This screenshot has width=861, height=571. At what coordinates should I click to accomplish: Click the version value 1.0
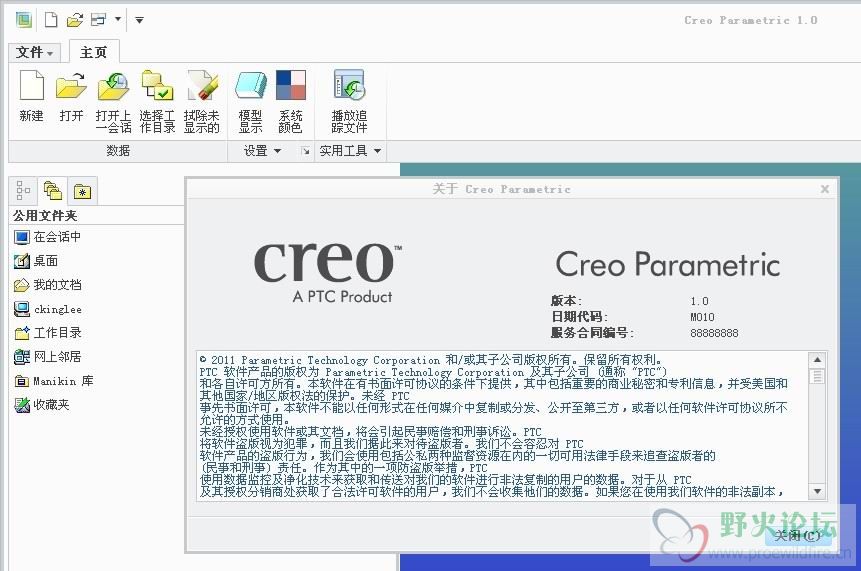tap(700, 301)
